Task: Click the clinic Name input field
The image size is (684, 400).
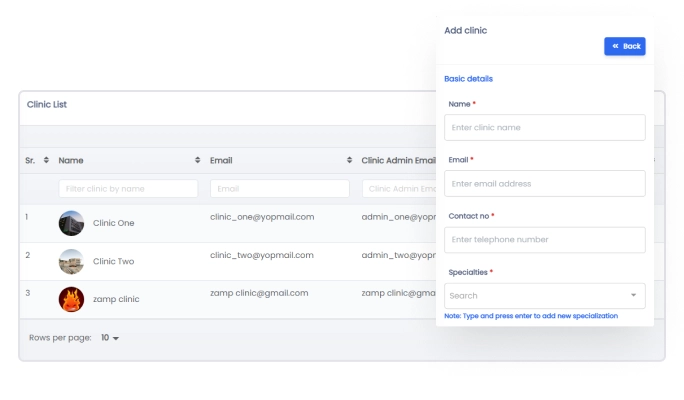Action: [x=544, y=128]
